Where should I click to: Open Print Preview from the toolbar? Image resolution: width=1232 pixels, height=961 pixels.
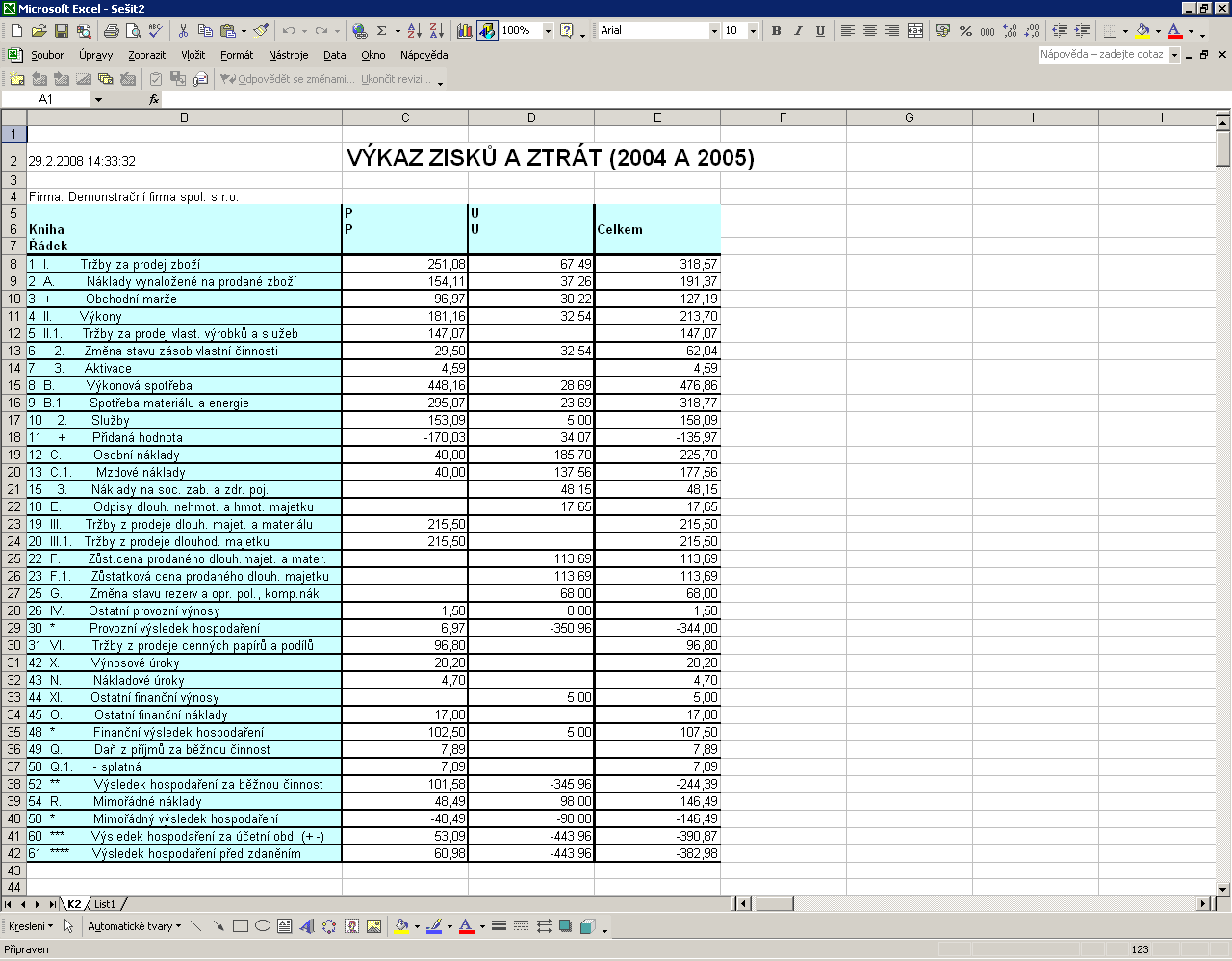tap(134, 31)
